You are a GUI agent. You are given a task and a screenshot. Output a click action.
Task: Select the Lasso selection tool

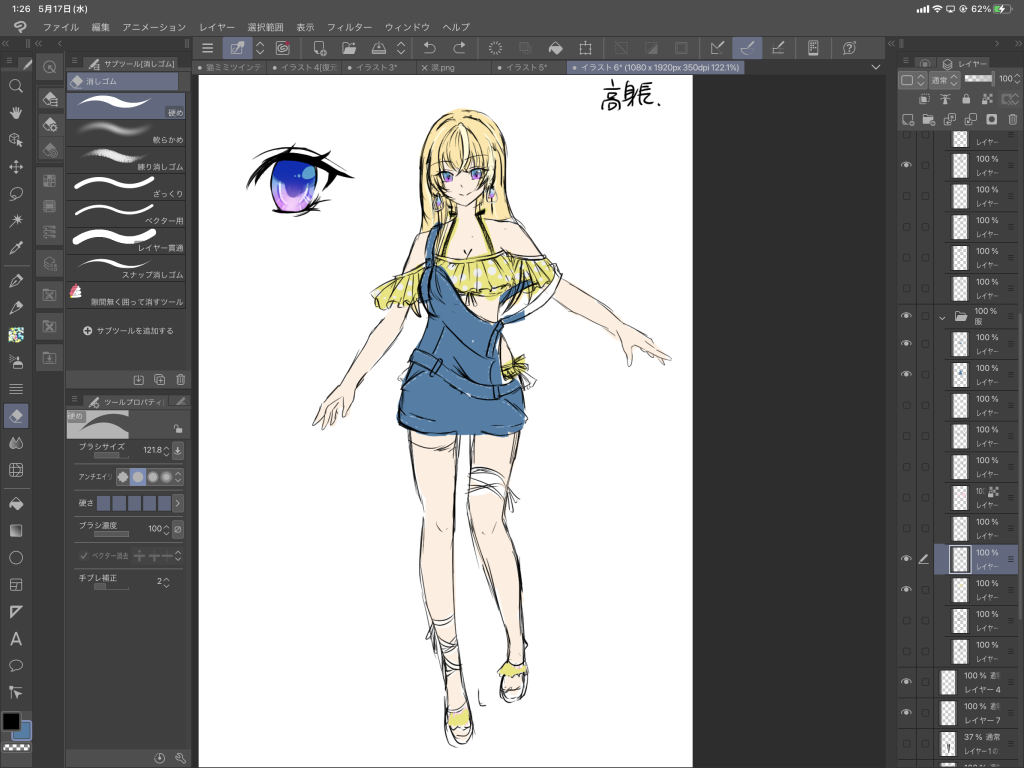16,193
